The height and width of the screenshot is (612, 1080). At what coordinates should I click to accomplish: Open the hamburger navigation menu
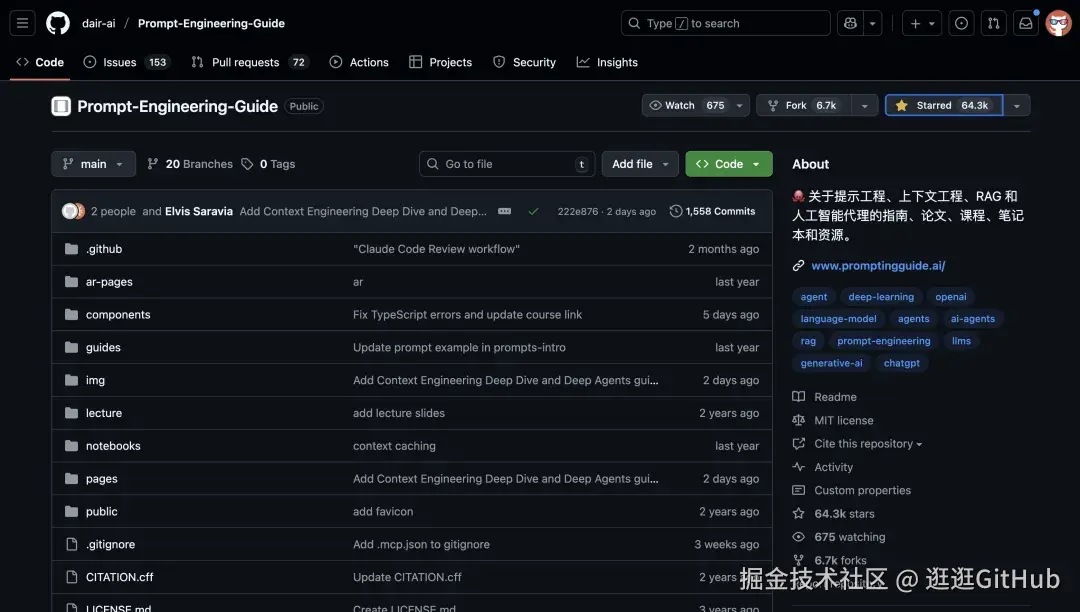[23, 23]
